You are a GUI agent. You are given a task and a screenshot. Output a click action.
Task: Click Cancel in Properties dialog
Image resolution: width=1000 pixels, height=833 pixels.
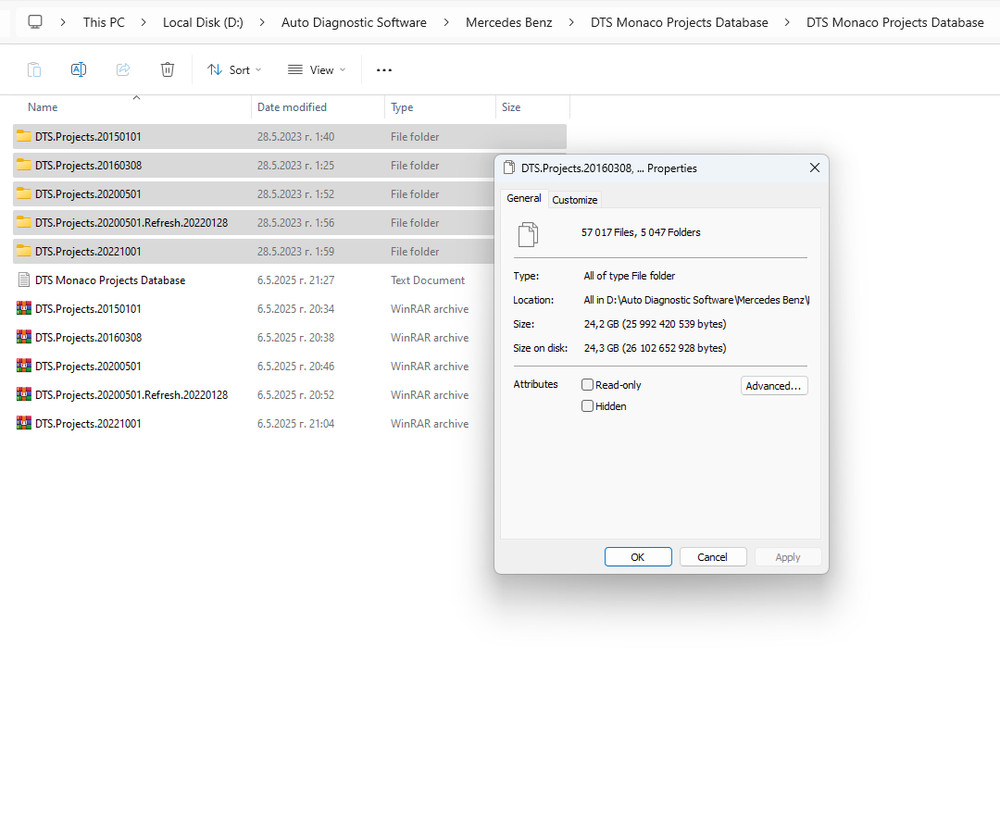[x=712, y=557]
